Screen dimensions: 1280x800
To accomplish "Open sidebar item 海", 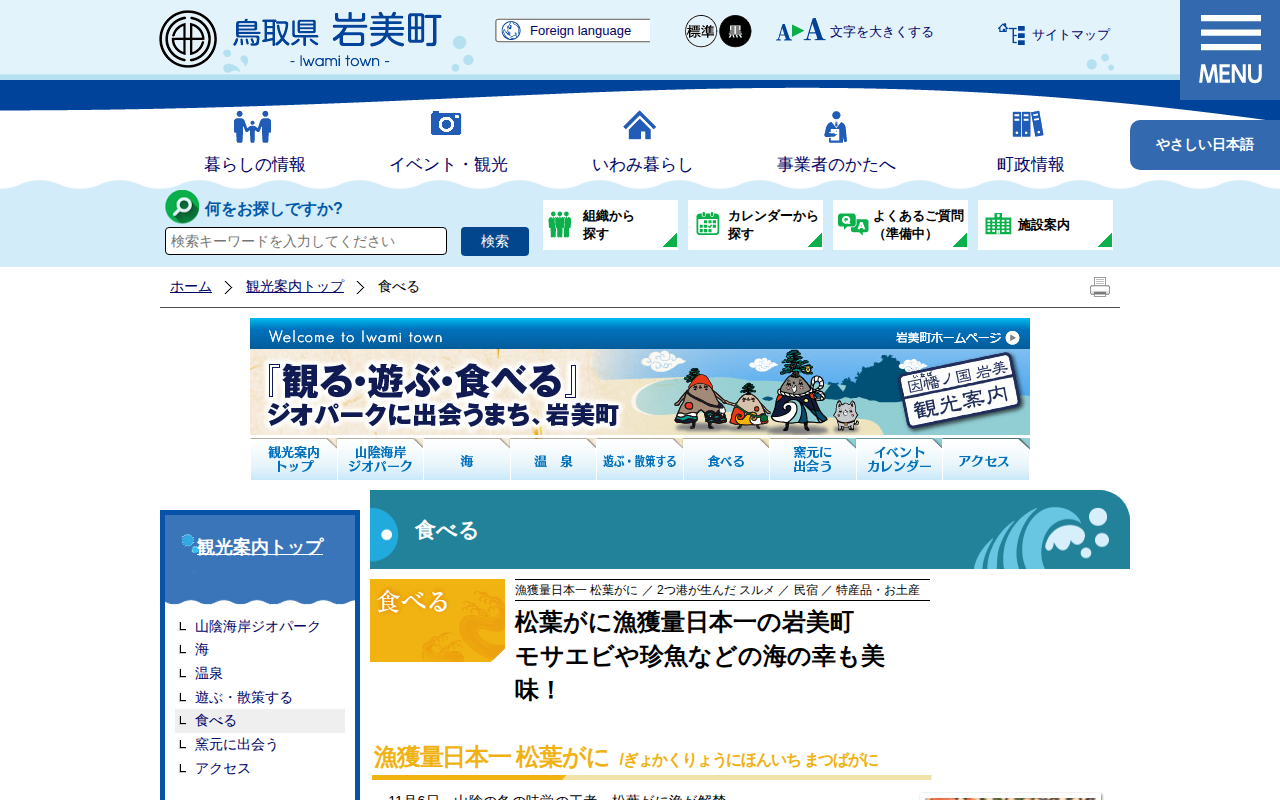I will tap(202, 650).
